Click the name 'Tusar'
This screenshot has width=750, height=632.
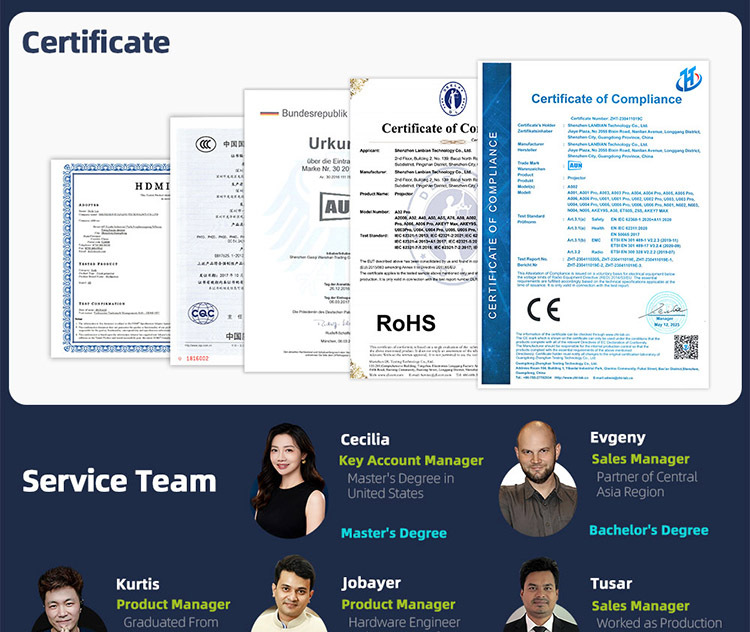[611, 584]
